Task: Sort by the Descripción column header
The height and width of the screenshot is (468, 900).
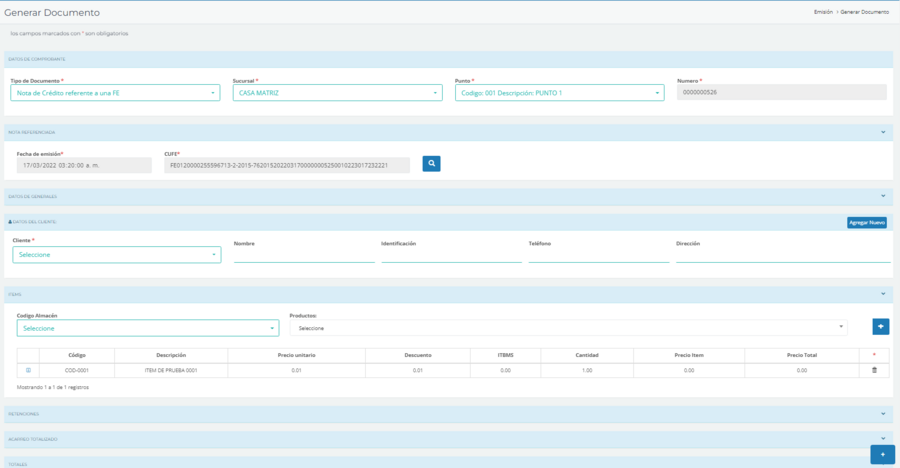Action: click(171, 355)
